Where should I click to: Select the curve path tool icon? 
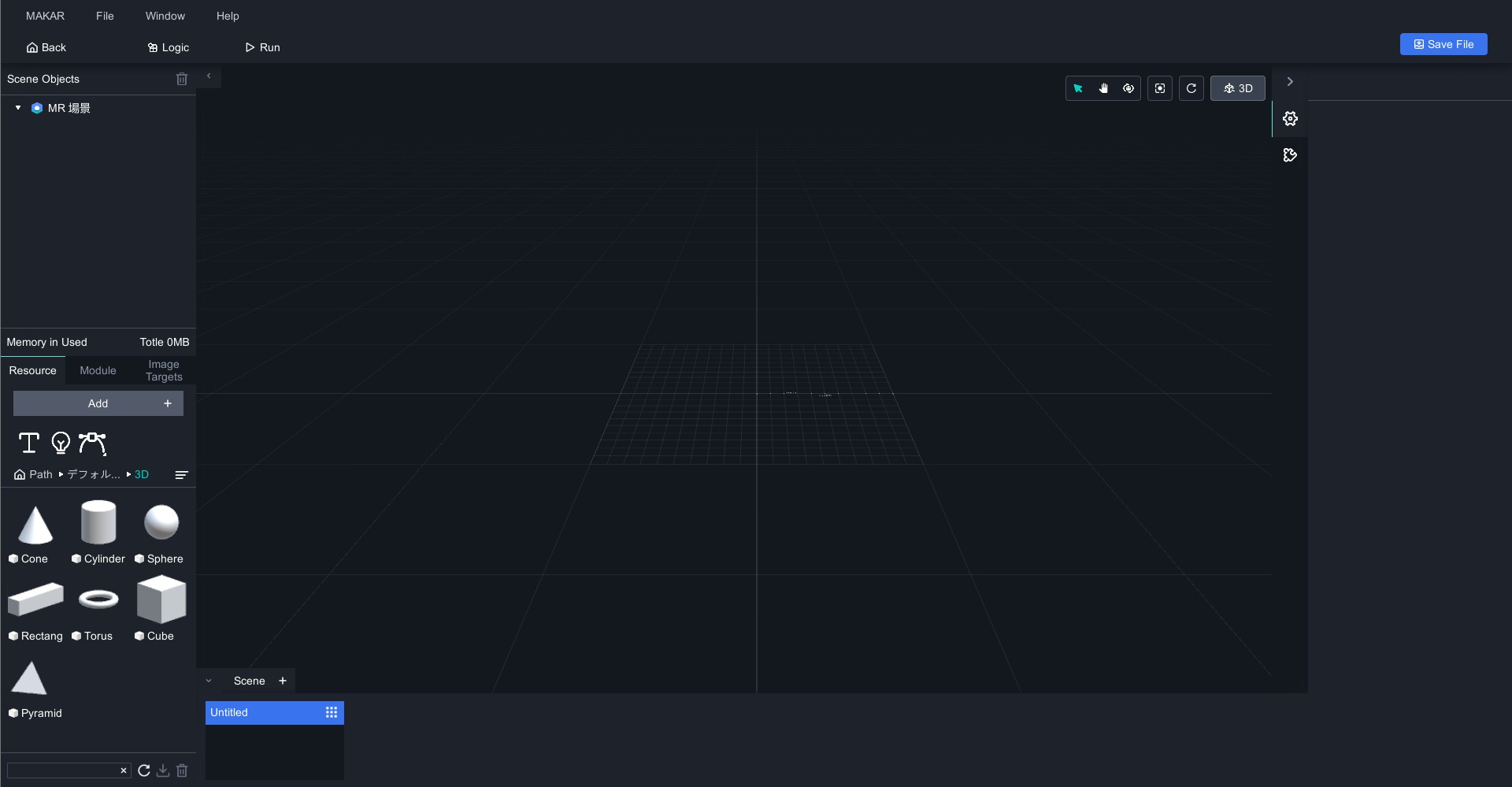click(x=92, y=443)
